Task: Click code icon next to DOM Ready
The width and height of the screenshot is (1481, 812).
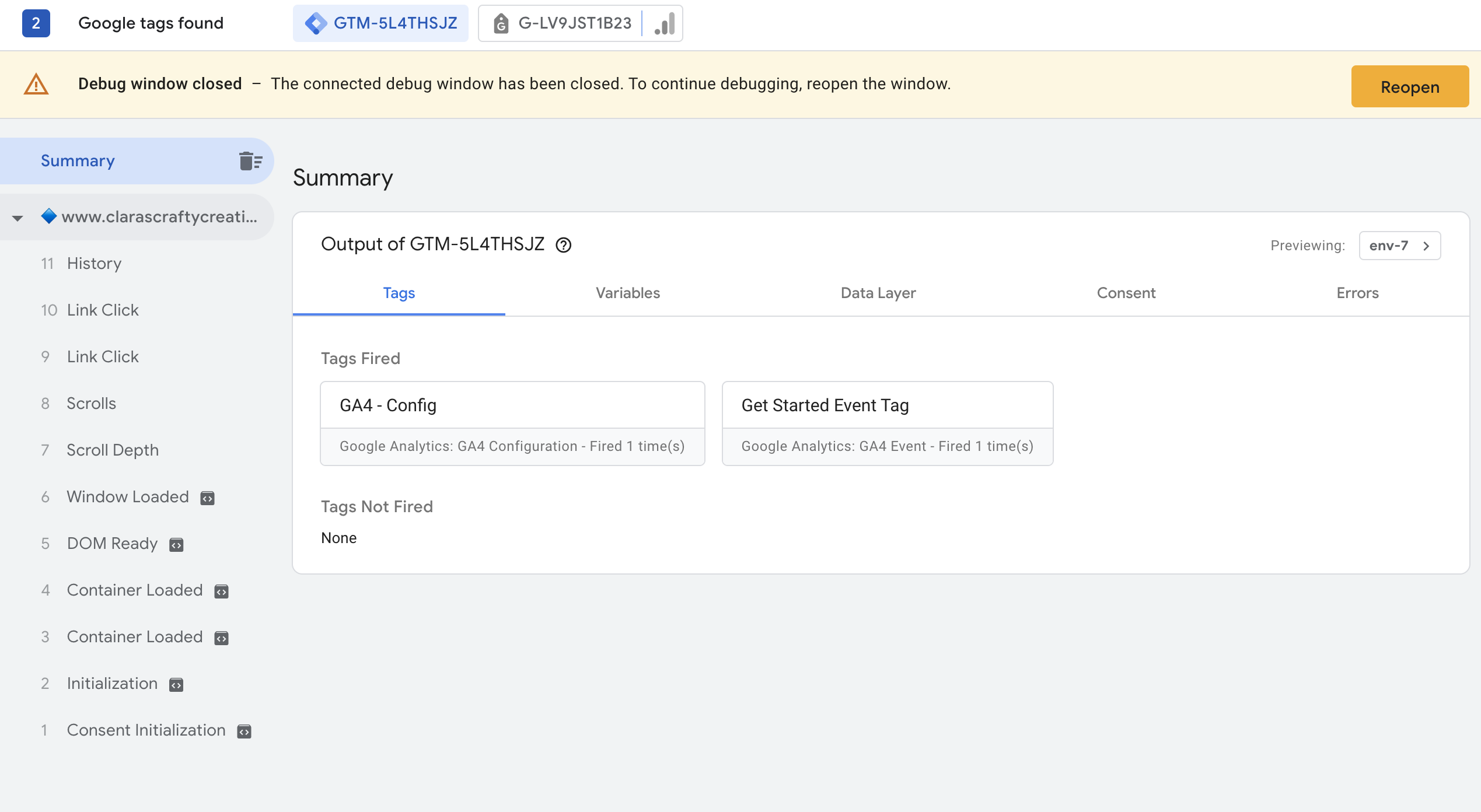Action: [x=176, y=545]
